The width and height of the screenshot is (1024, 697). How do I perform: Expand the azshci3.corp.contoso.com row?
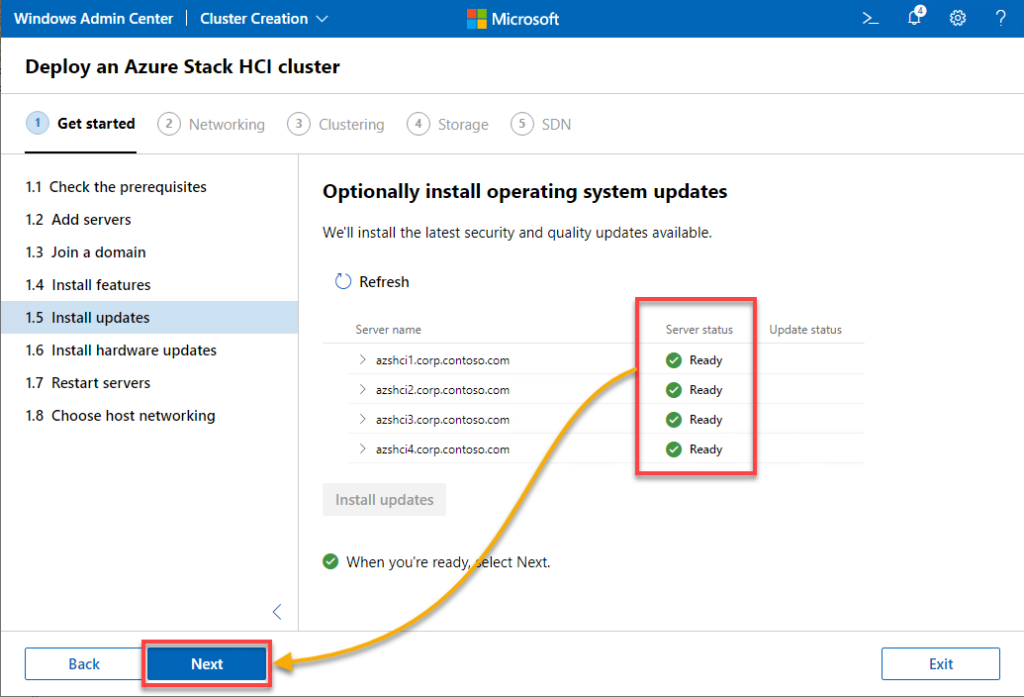[362, 420]
